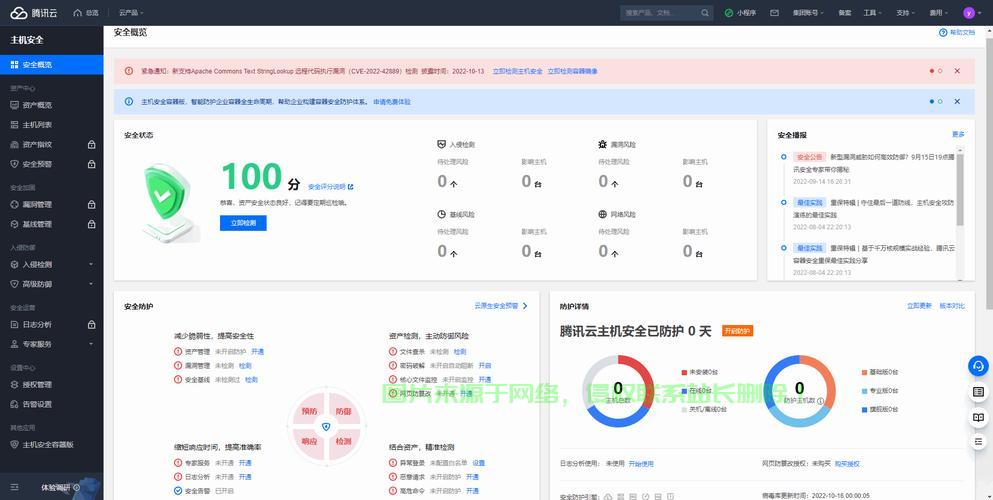
Task: Expand the 集团账号 dropdown
Action: coord(808,13)
